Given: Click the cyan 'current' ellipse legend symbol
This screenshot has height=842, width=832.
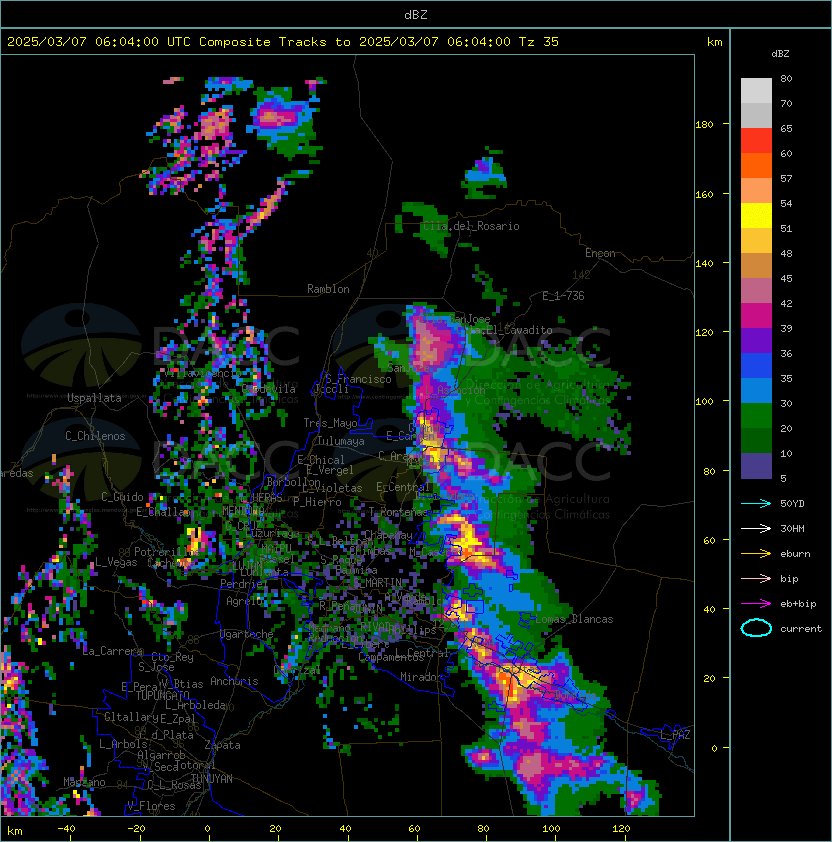Looking at the screenshot, I should (x=756, y=628).
